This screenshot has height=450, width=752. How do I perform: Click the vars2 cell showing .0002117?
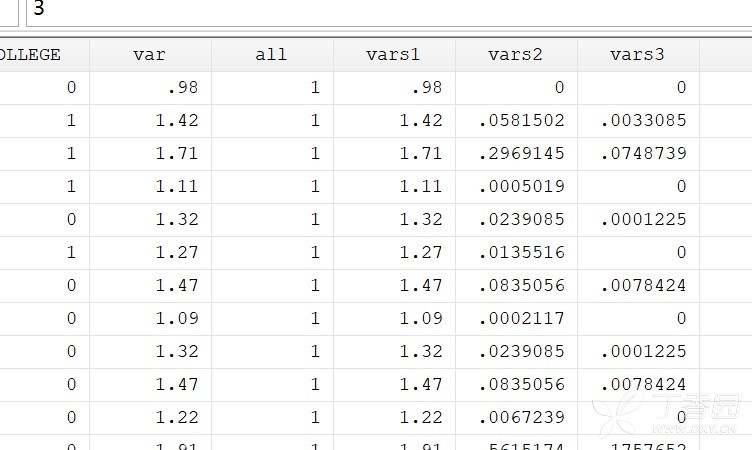pyautogui.click(x=521, y=319)
